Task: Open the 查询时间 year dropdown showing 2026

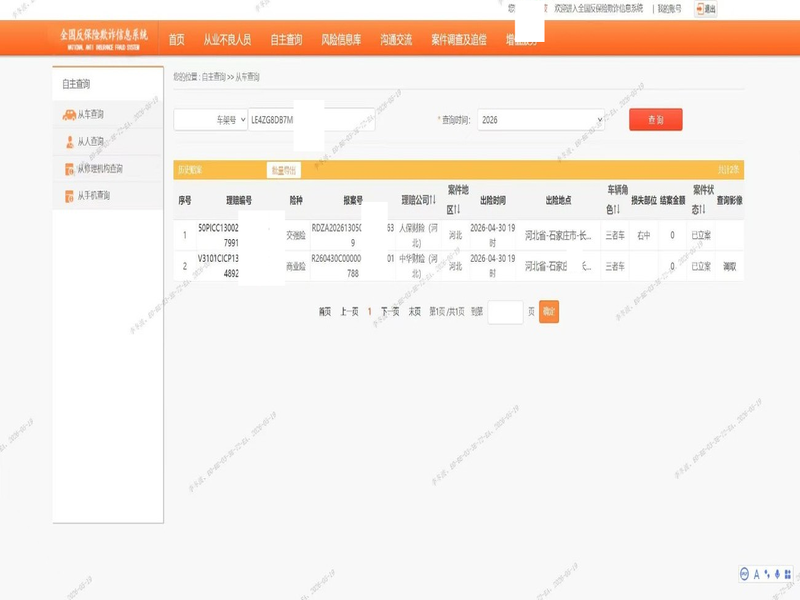Action: point(541,120)
